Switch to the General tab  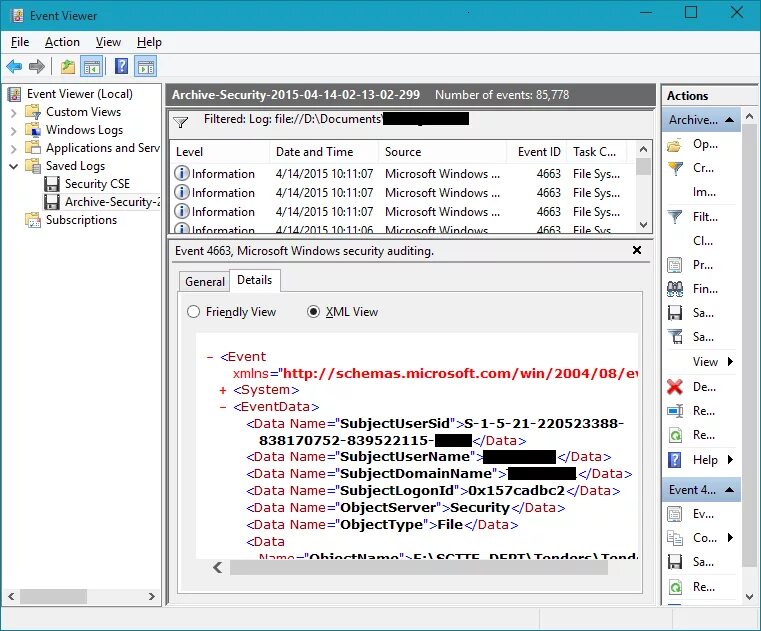[x=205, y=282]
